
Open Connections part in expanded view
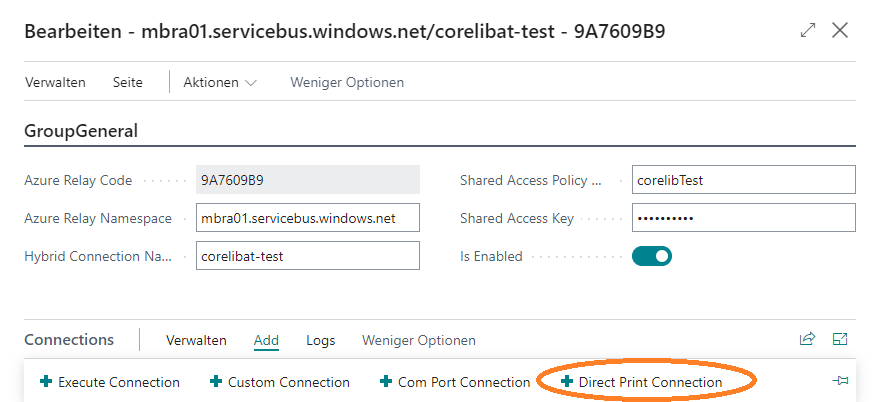coord(840,340)
